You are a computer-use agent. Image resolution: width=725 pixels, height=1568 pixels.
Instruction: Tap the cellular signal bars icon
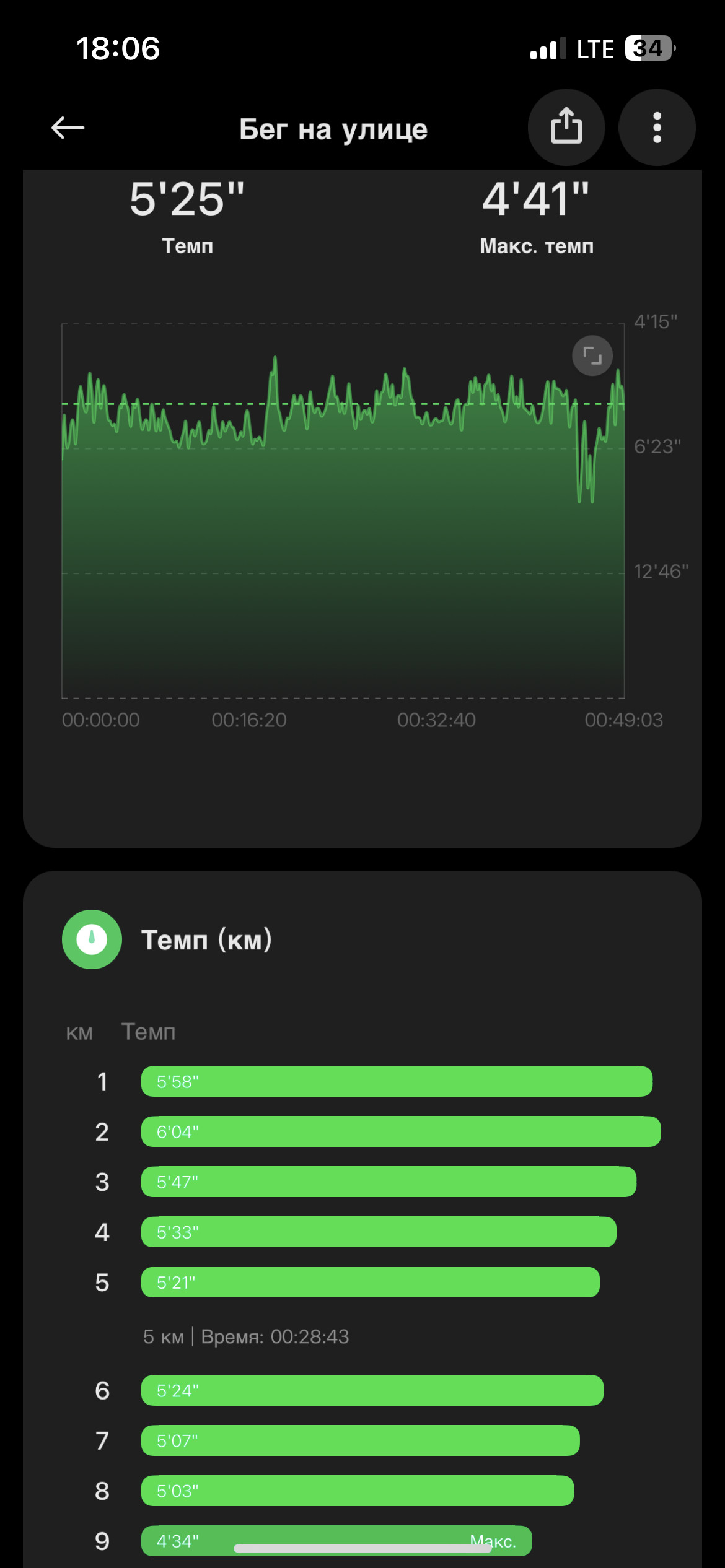[x=548, y=49]
